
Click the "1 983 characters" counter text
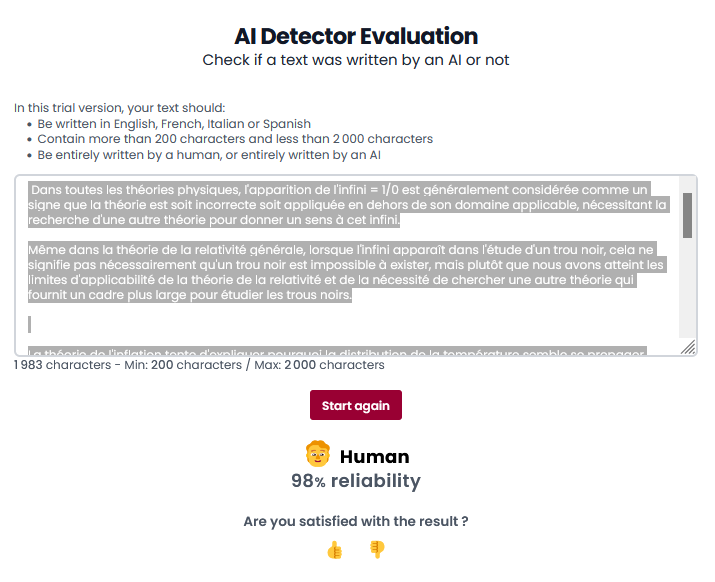(x=62, y=365)
